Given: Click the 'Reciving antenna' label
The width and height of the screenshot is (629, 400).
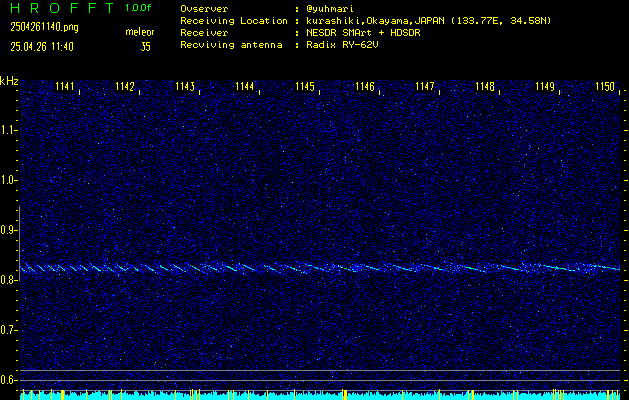Looking at the screenshot, I should [231, 45].
